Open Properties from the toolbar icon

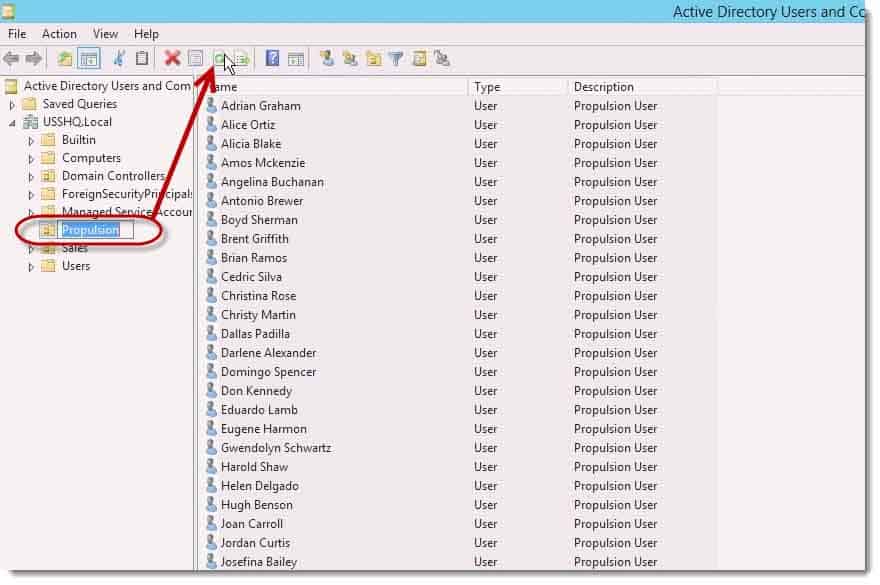tap(195, 58)
